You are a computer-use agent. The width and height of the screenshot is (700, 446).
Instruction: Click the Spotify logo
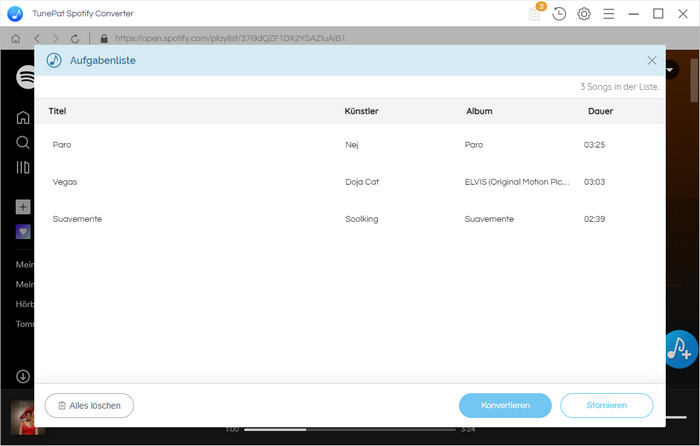25,77
